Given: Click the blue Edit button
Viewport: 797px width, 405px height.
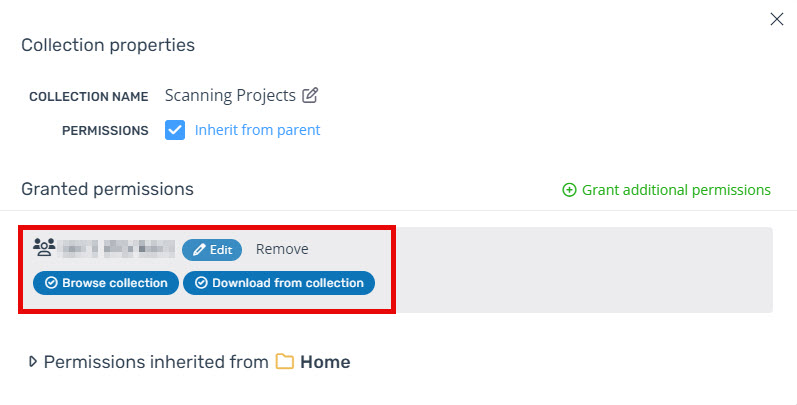Looking at the screenshot, I should pyautogui.click(x=212, y=250).
